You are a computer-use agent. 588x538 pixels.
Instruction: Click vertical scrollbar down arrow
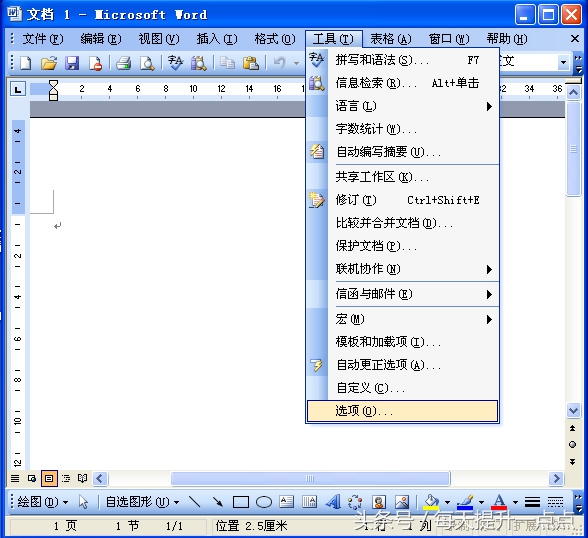point(573,411)
